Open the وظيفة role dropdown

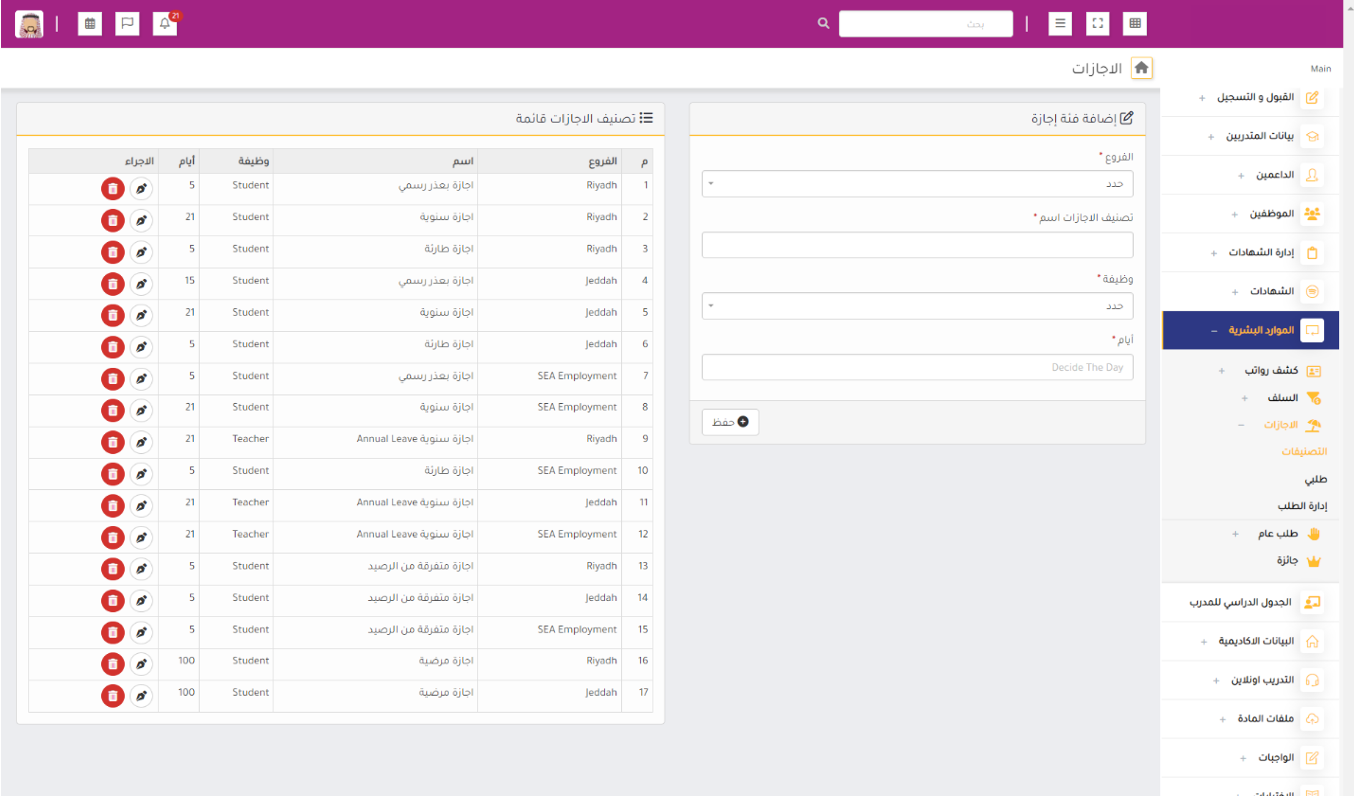[917, 306]
